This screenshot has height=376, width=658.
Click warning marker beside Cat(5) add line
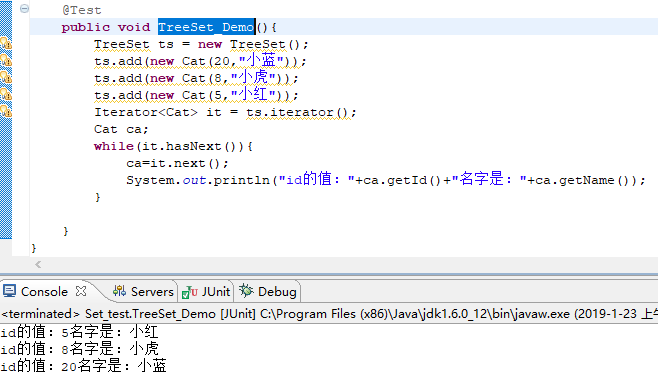pos(6,94)
